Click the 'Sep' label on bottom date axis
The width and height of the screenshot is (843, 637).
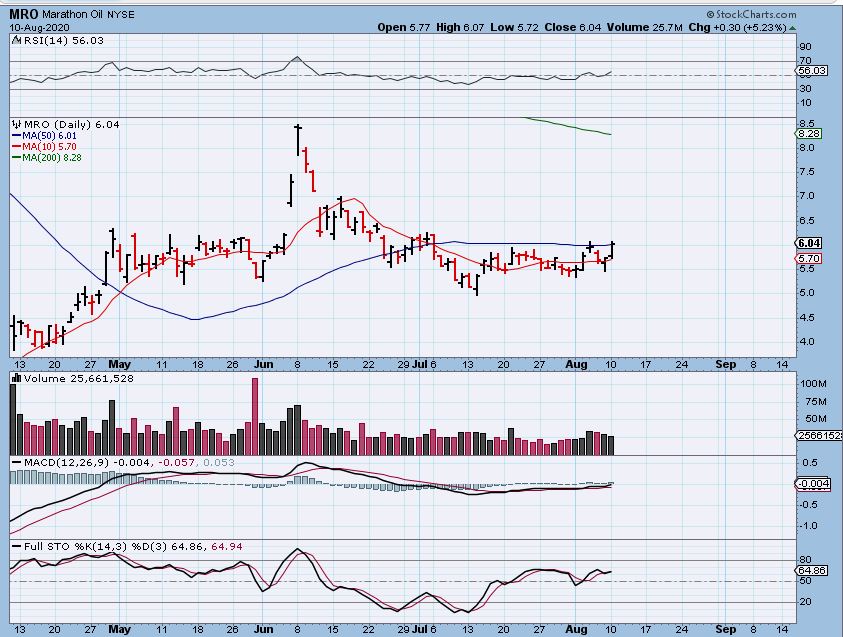[x=725, y=629]
